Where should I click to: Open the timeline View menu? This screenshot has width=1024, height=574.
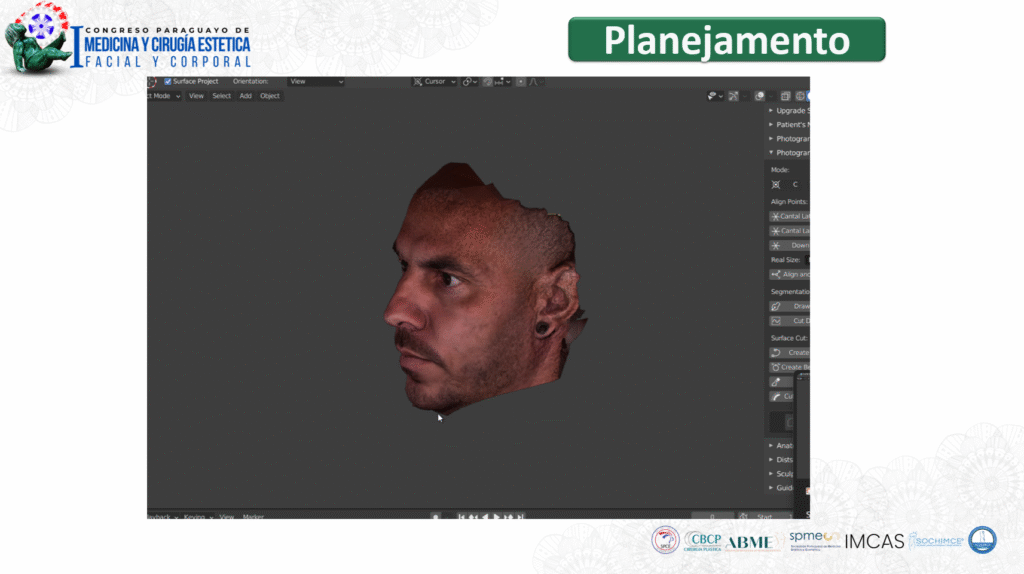coord(227,517)
